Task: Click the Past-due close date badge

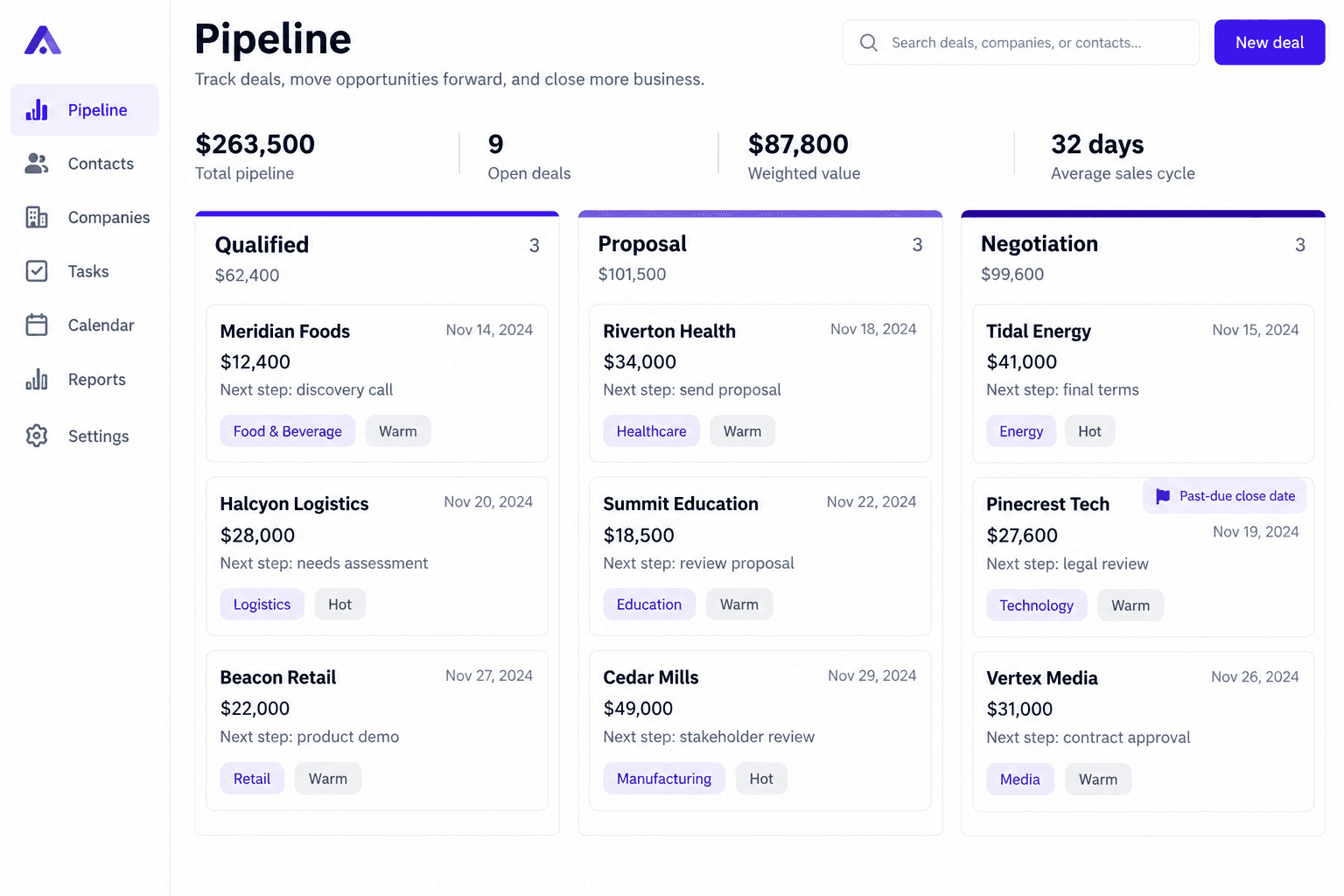Action: coord(1225,496)
